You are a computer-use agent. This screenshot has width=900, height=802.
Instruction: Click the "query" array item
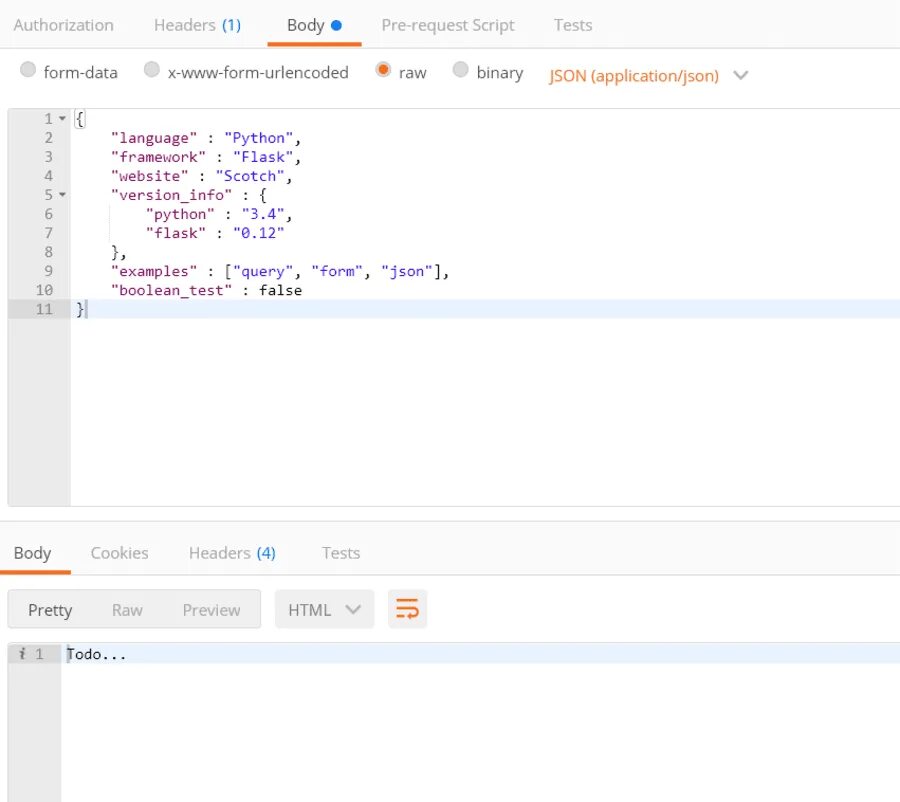(263, 271)
